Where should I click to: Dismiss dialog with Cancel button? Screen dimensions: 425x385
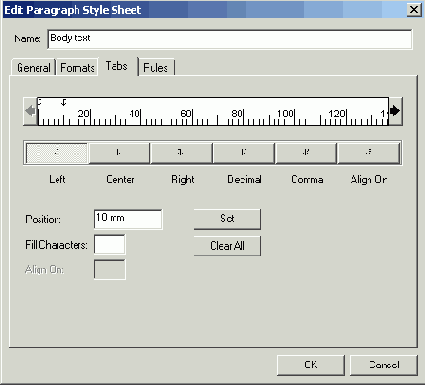tap(384, 365)
